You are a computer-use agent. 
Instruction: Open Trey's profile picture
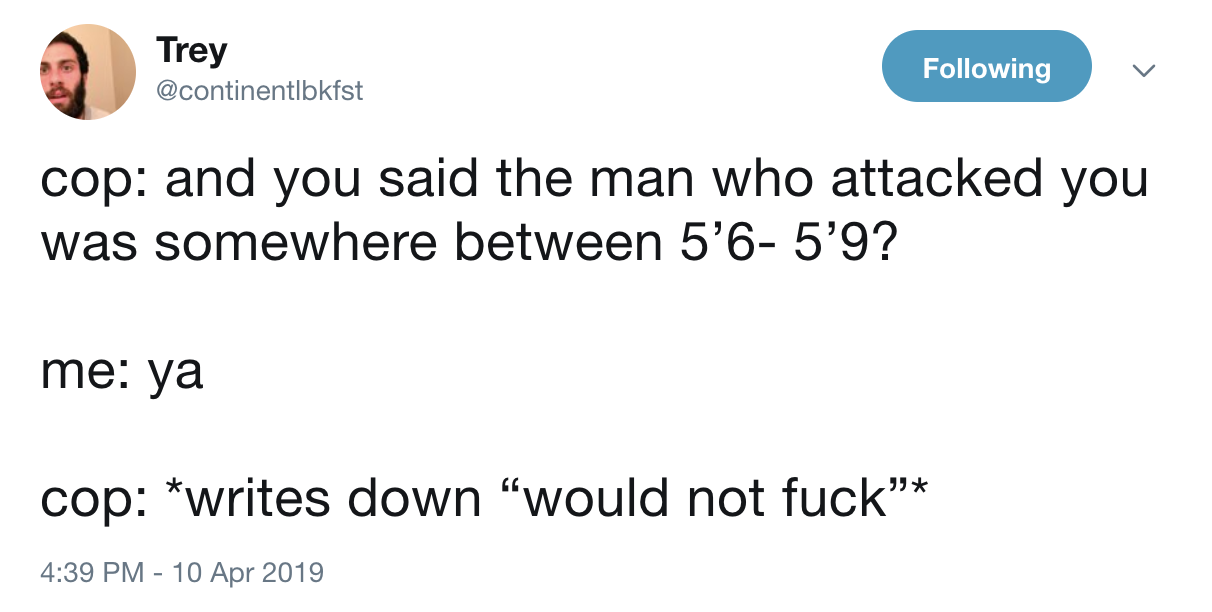pos(88,72)
